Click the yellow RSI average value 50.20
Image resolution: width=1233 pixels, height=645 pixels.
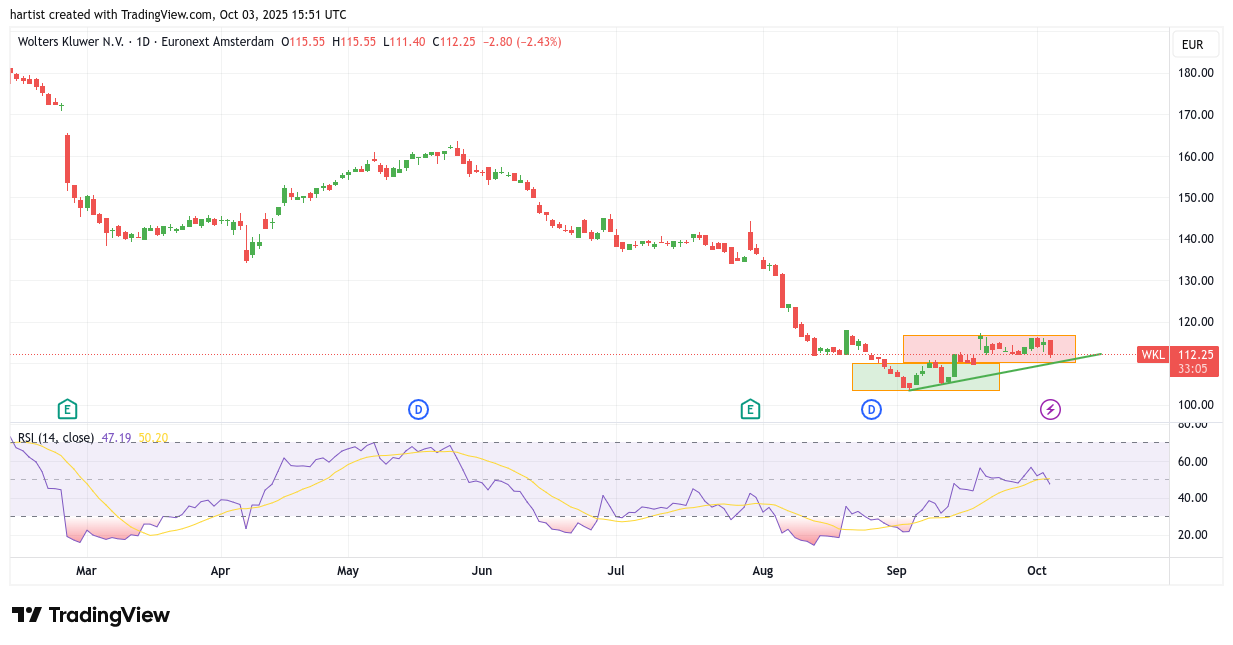pyautogui.click(x=153, y=438)
